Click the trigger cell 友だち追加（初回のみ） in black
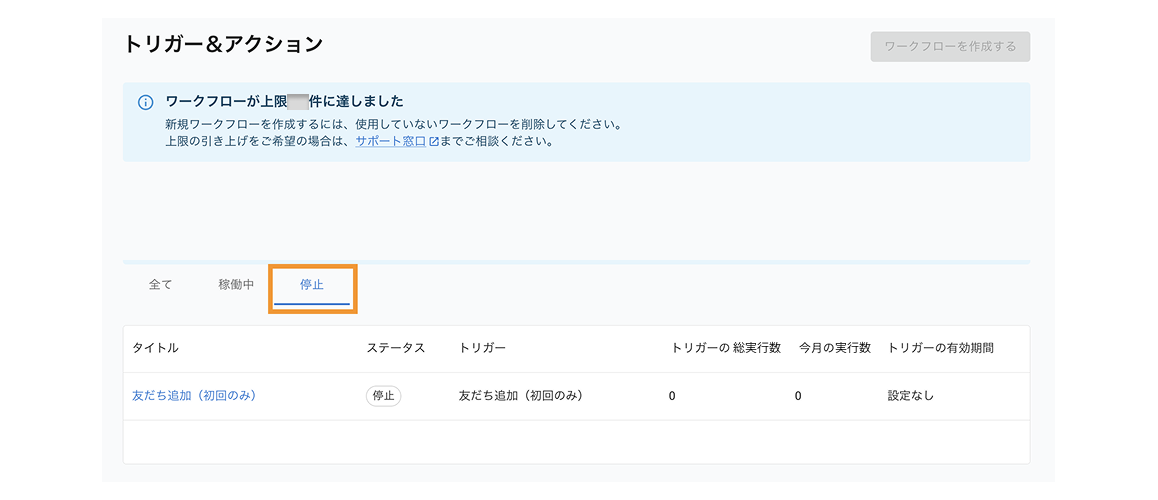Screen dimensions: 1158x500 pos(521,396)
